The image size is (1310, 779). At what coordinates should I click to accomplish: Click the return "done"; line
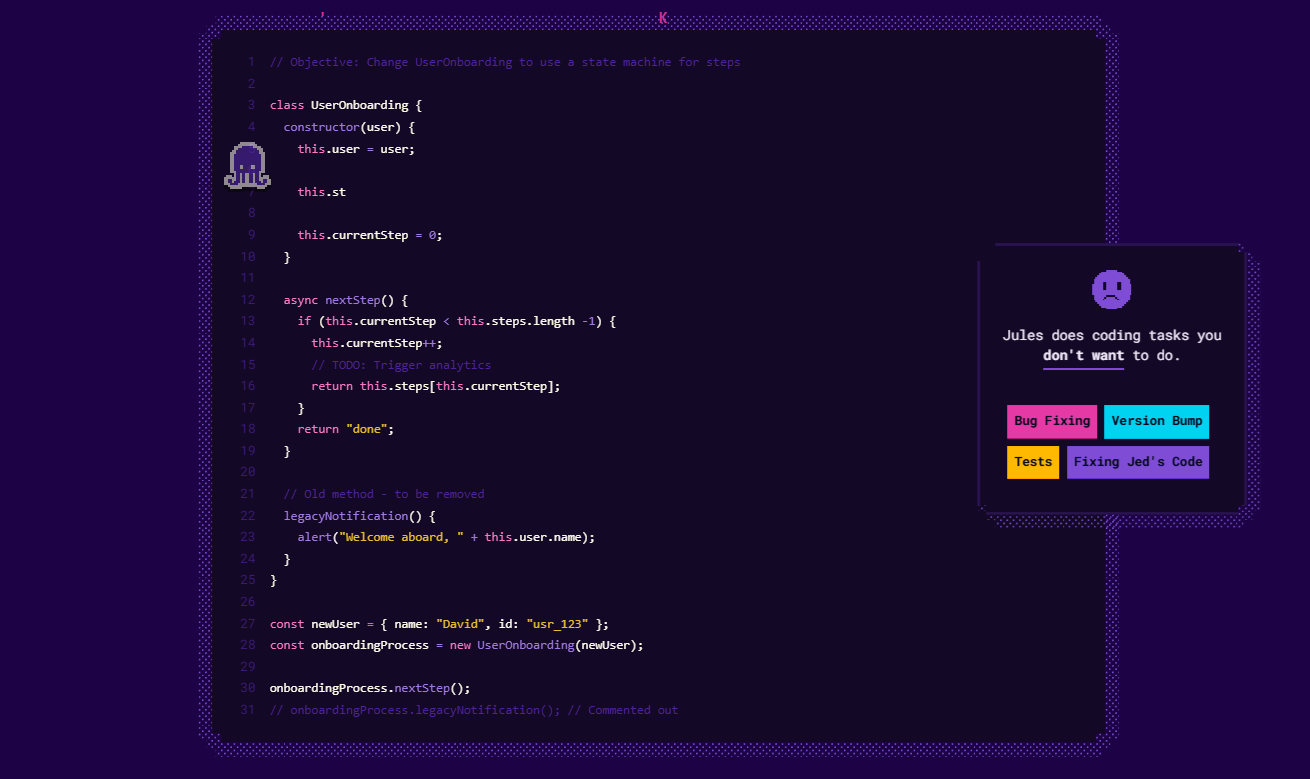point(346,429)
